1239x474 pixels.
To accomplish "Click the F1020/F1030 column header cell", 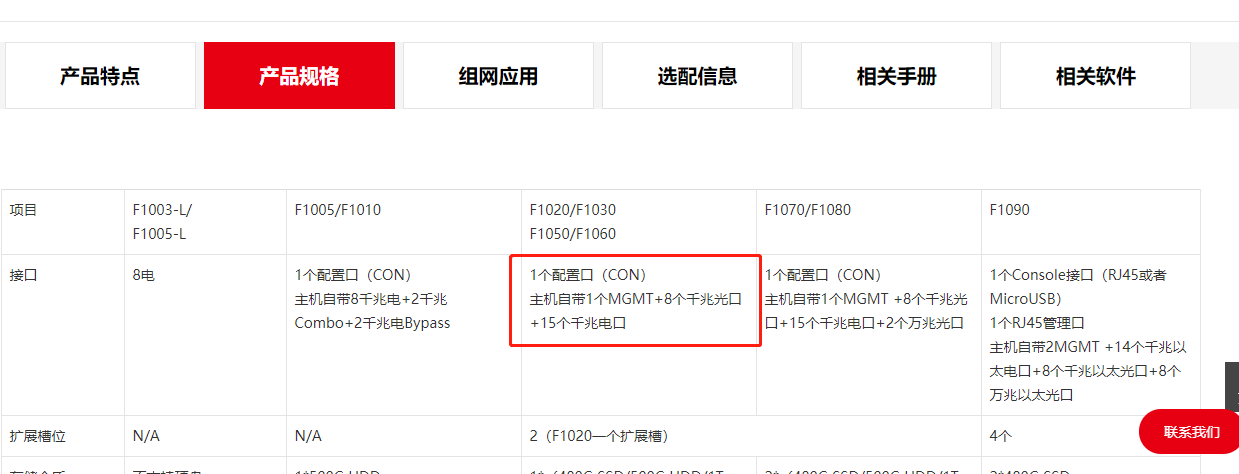I will 638,222.
